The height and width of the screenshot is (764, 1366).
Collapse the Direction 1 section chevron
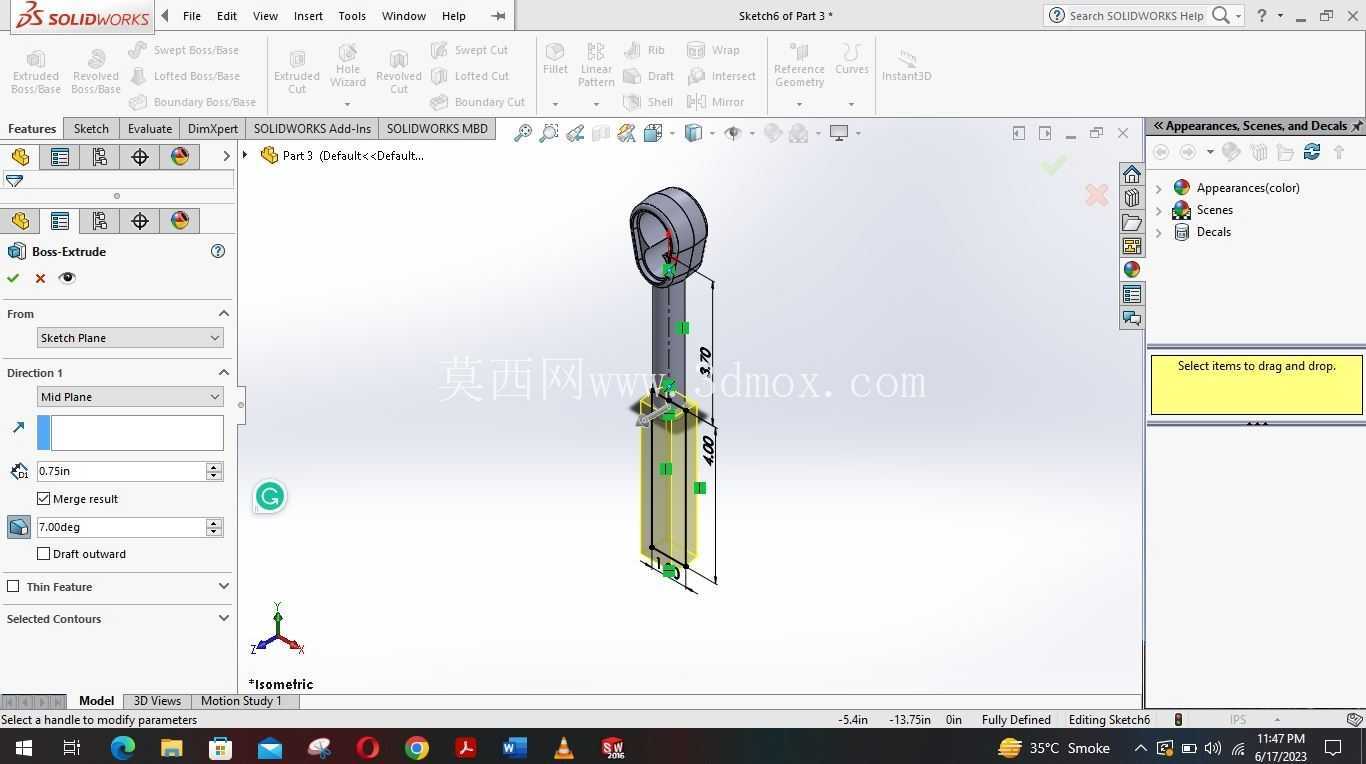(224, 372)
